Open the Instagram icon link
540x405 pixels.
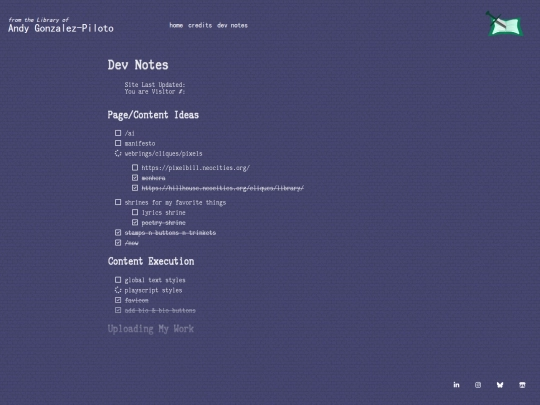[x=478, y=385]
